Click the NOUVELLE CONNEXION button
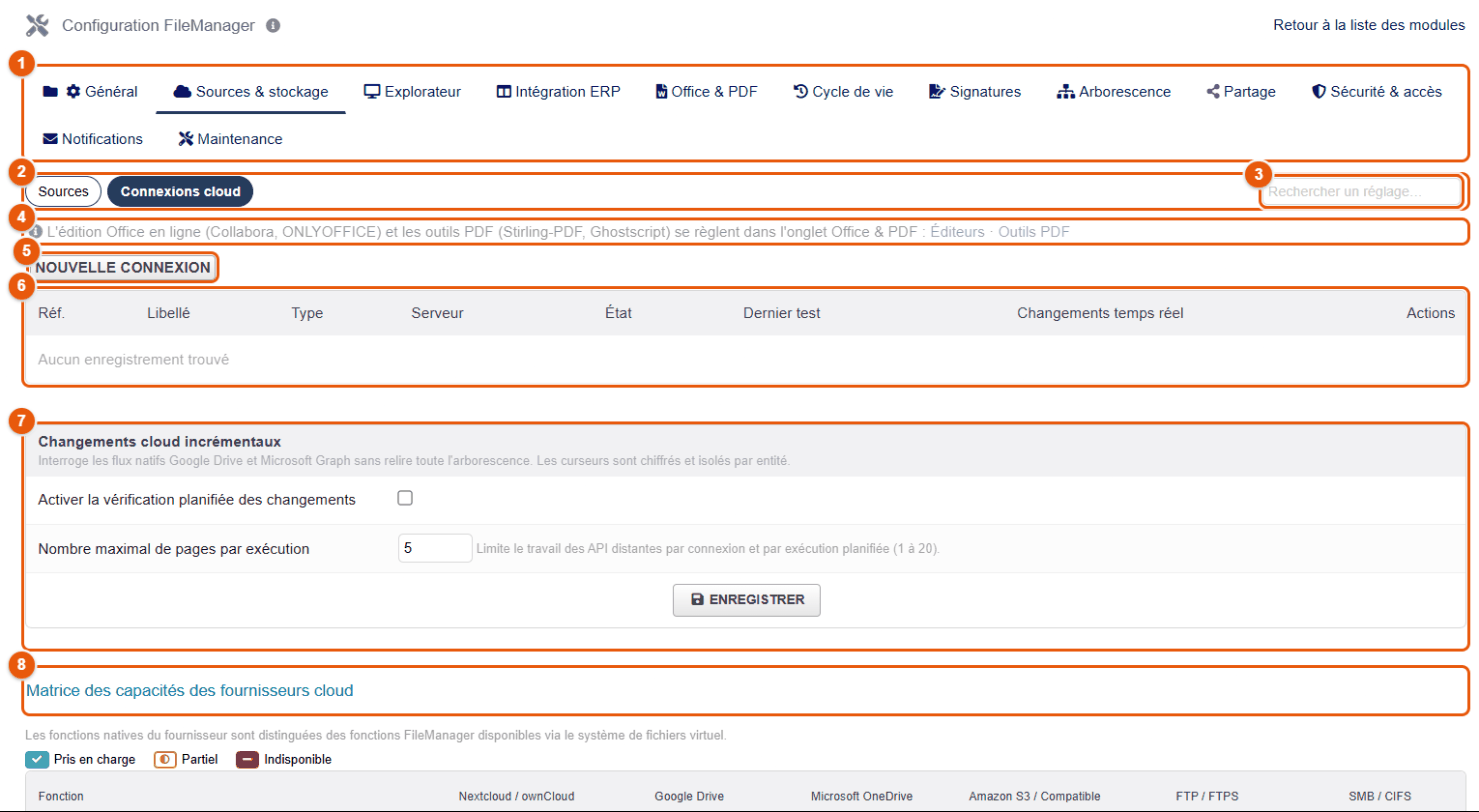This screenshot has width=1479, height=812. pyautogui.click(x=122, y=267)
